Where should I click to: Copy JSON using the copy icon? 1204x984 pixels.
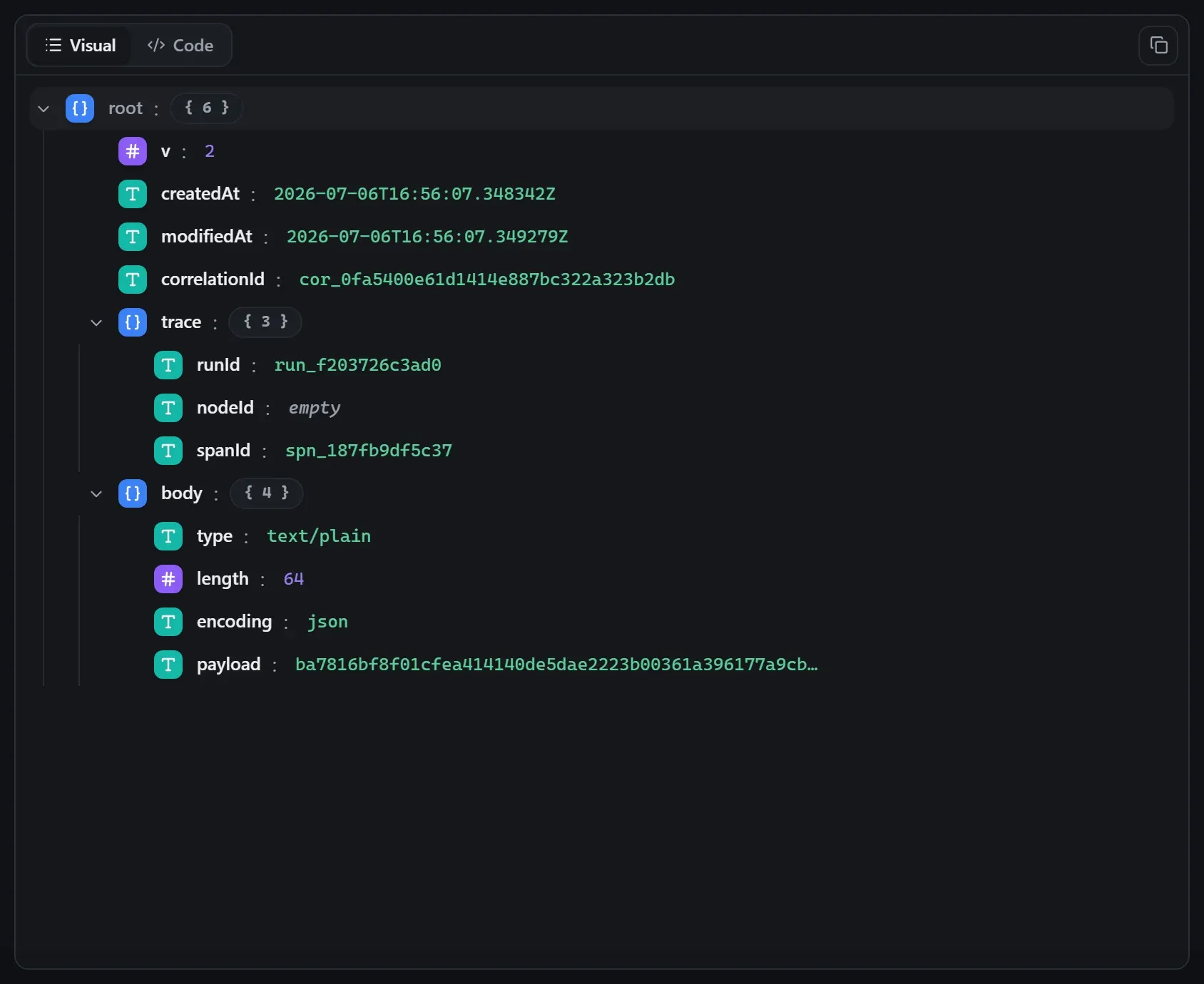(x=1158, y=46)
